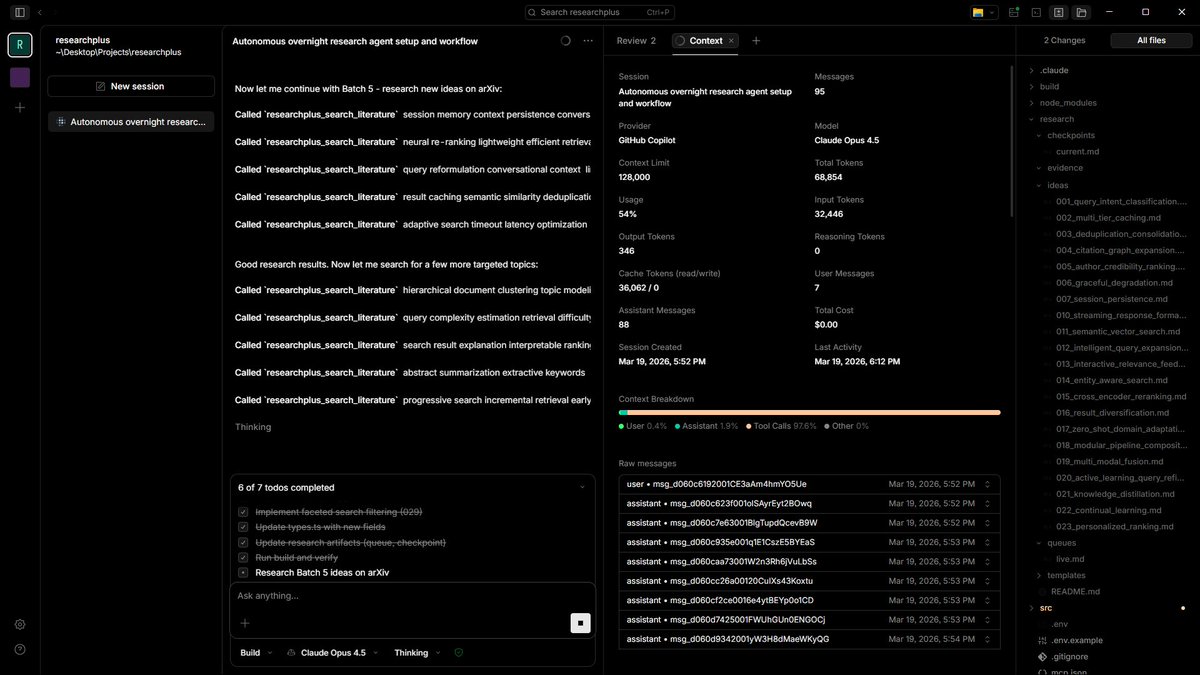Toggle the review diff panel icon
The image size is (1200, 675).
(x=1059, y=12)
